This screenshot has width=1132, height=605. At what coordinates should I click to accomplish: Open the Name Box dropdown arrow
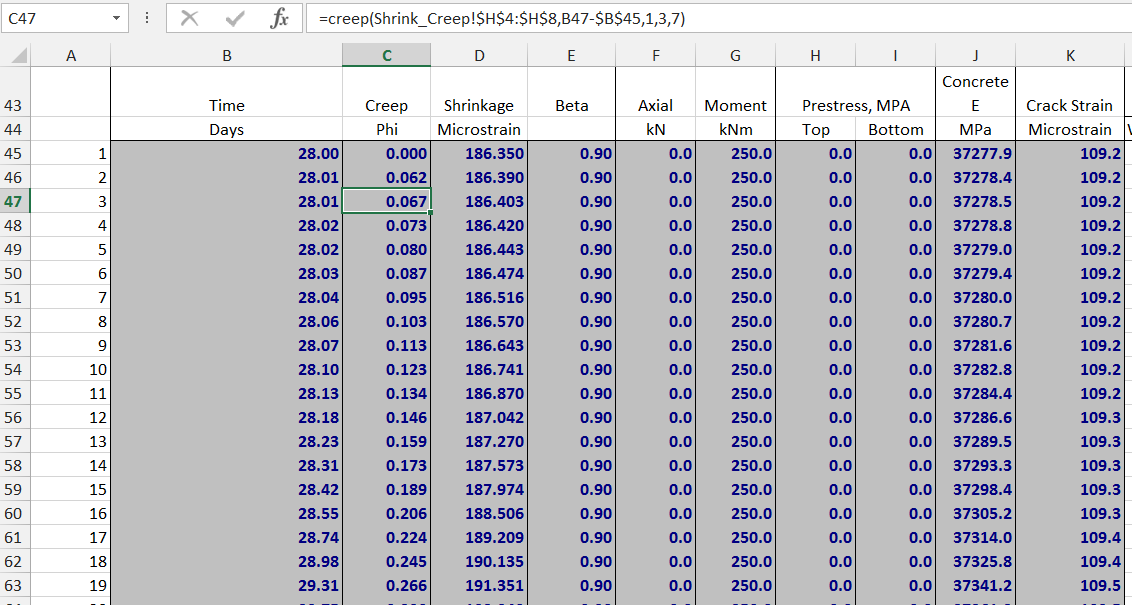(118, 19)
